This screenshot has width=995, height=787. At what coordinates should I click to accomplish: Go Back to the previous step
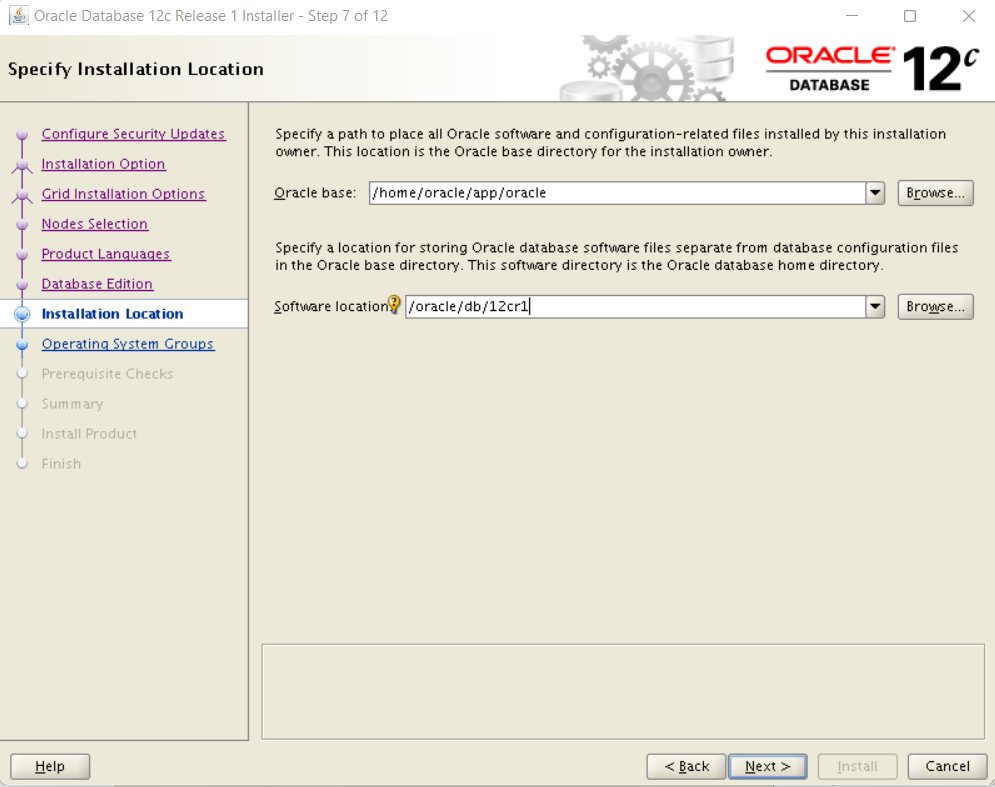coord(686,767)
